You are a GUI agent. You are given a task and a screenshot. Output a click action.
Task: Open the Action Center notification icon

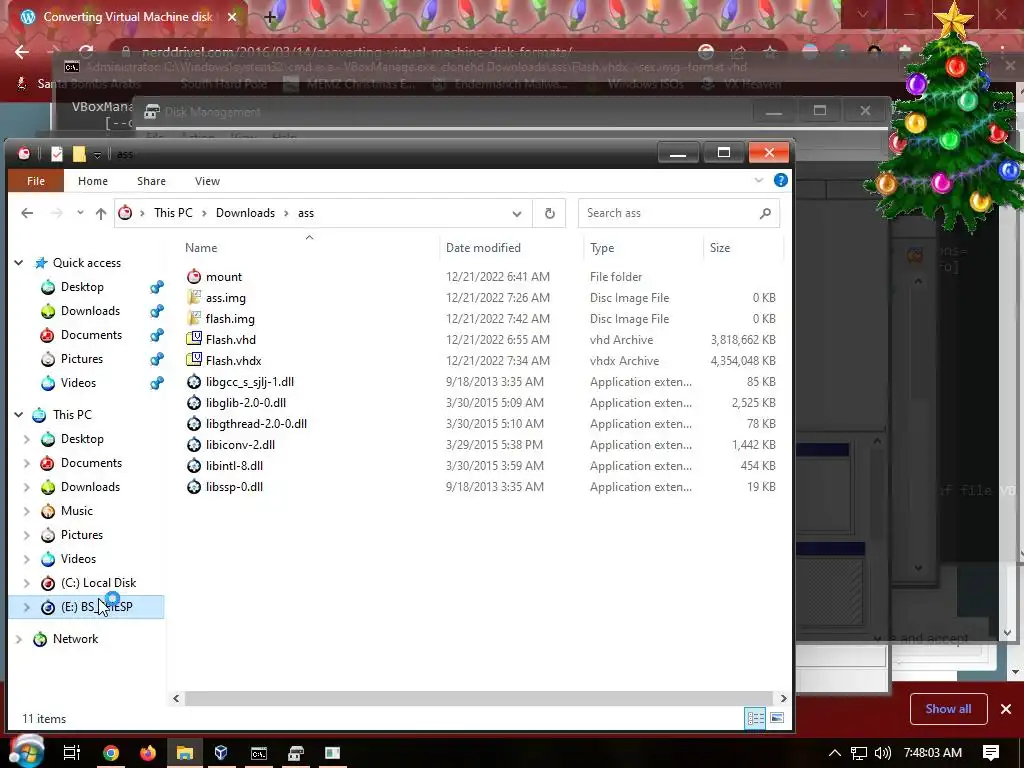pyautogui.click(x=991, y=753)
